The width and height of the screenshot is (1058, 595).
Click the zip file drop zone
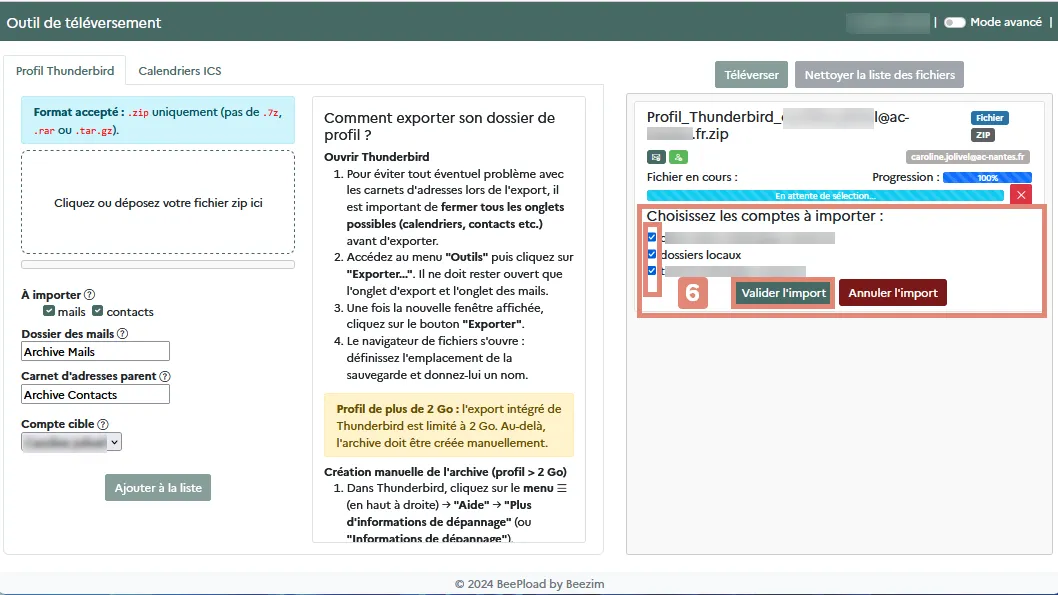pos(158,202)
